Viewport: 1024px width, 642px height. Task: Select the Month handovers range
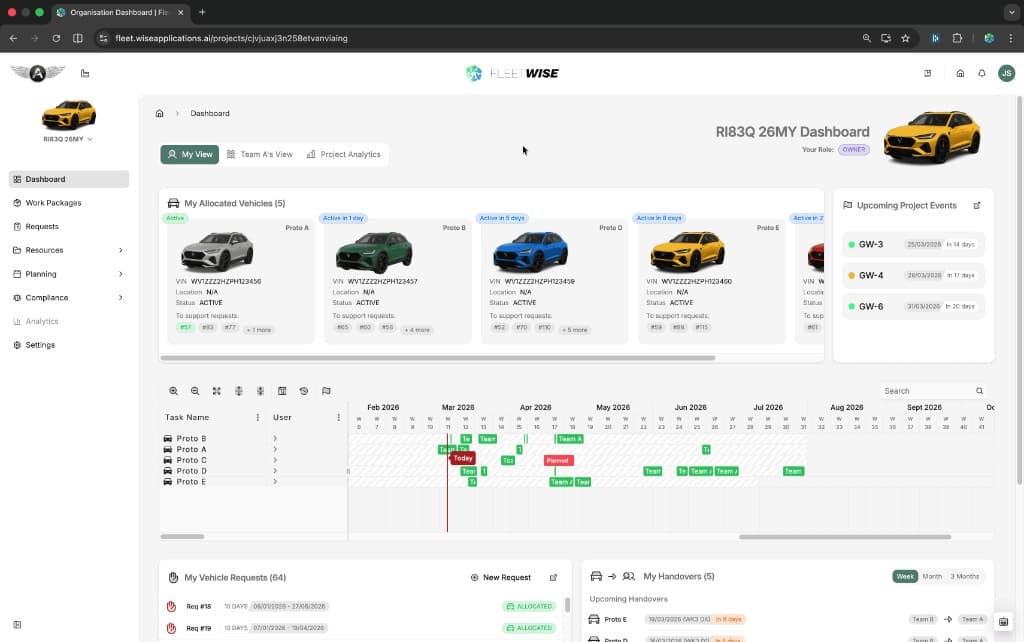932,576
